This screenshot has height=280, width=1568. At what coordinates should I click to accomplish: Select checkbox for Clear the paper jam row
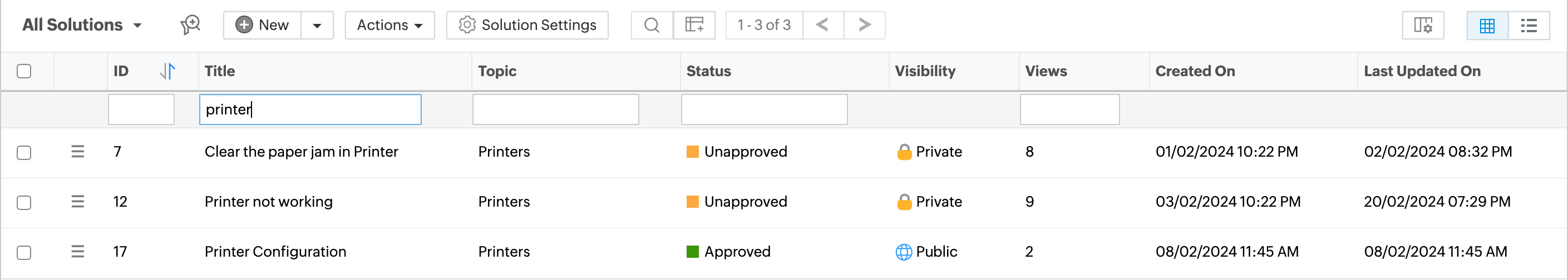point(24,152)
